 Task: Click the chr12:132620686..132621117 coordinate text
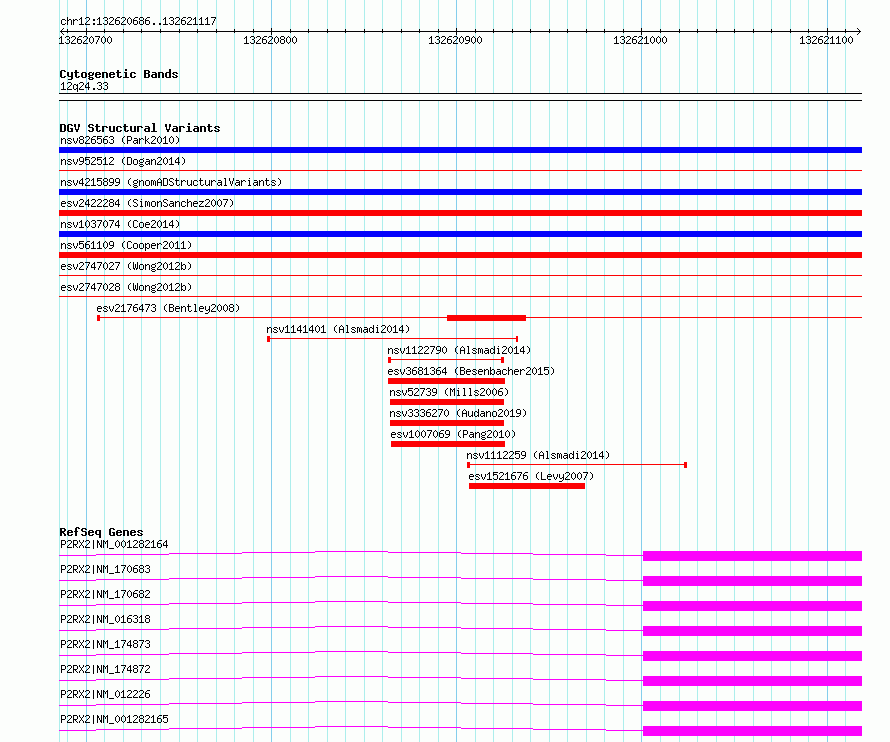[138, 21]
